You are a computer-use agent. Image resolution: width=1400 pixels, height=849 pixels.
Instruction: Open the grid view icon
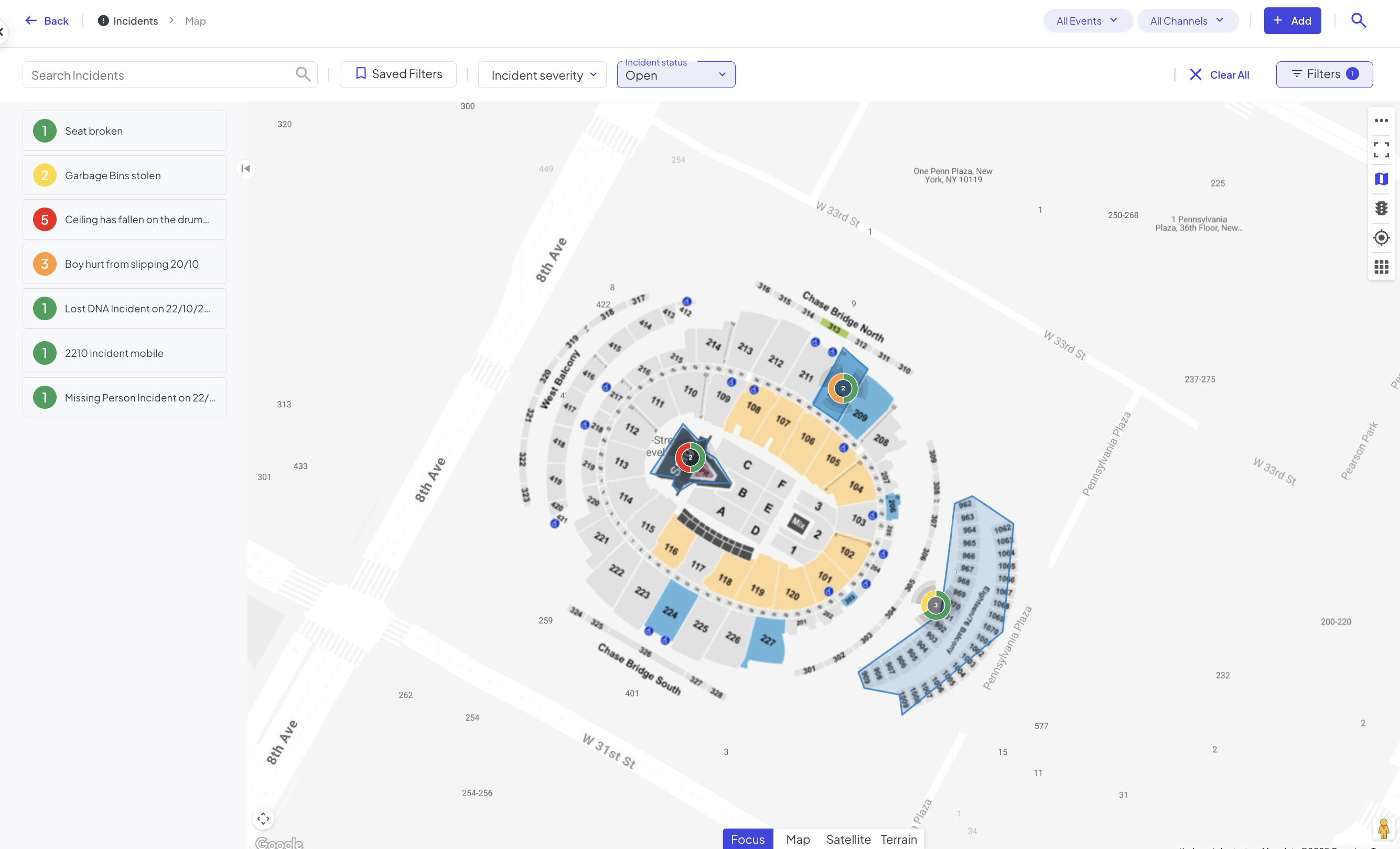tap(1381, 267)
